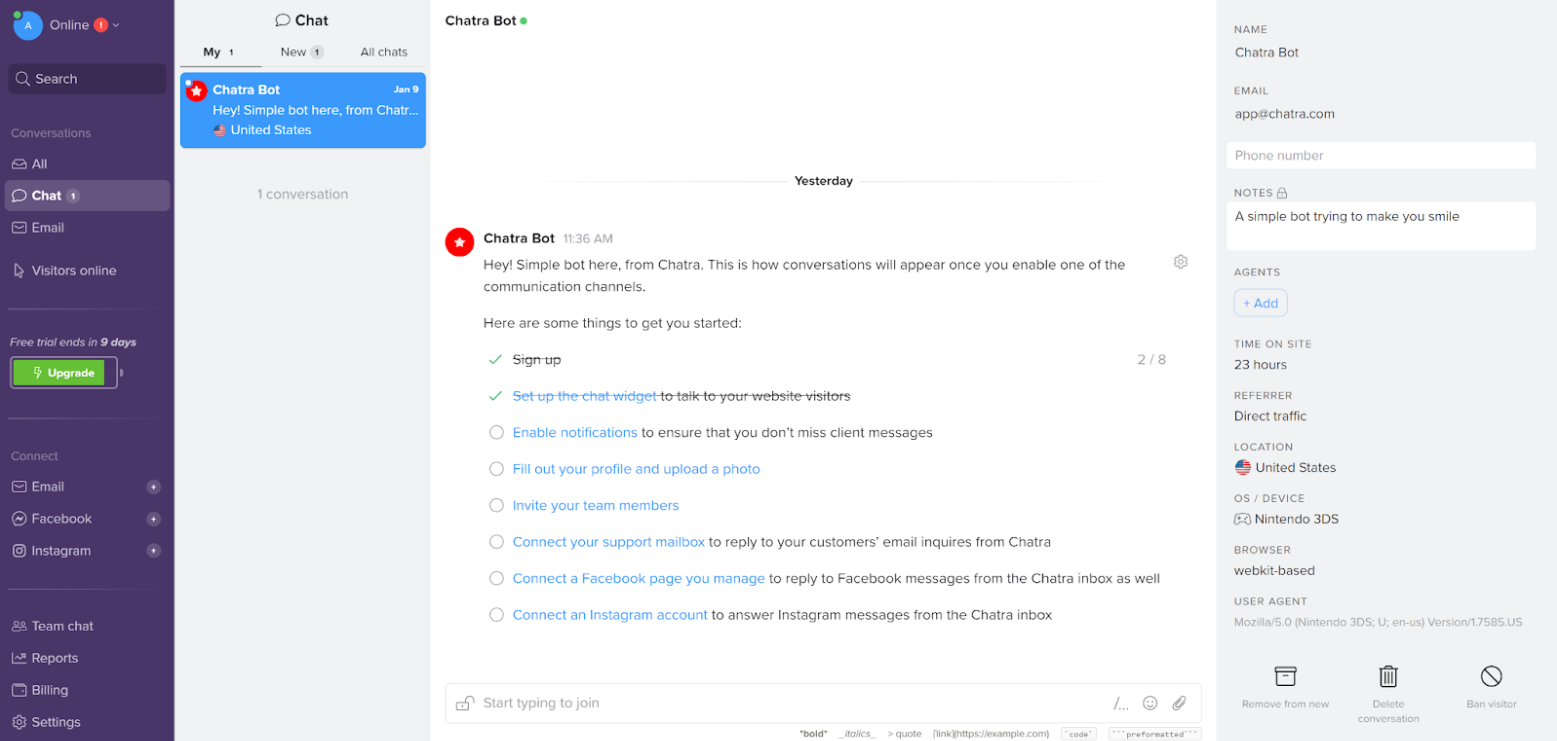Click the Delete conversation trash icon
1557x741 pixels.
(x=1388, y=677)
